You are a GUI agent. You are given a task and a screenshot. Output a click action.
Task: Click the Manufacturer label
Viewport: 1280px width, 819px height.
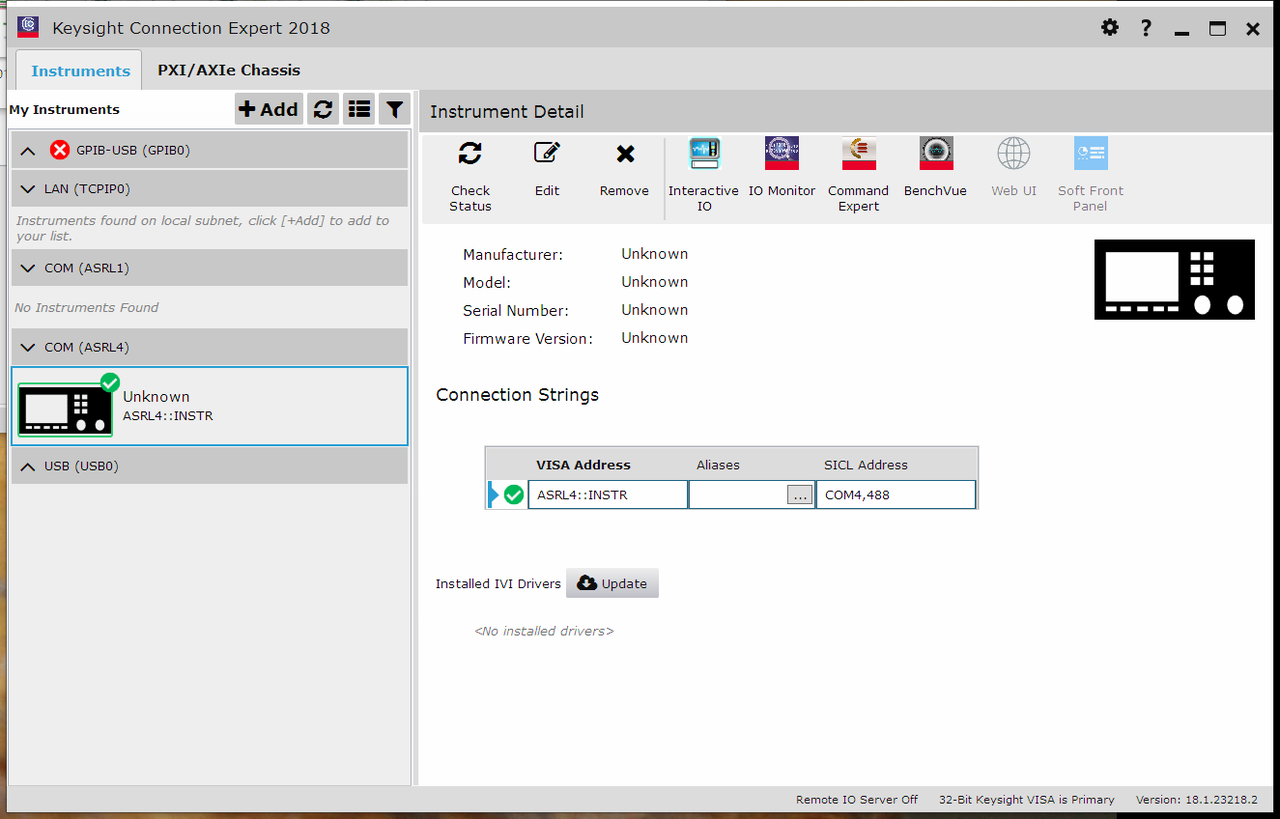coord(513,255)
